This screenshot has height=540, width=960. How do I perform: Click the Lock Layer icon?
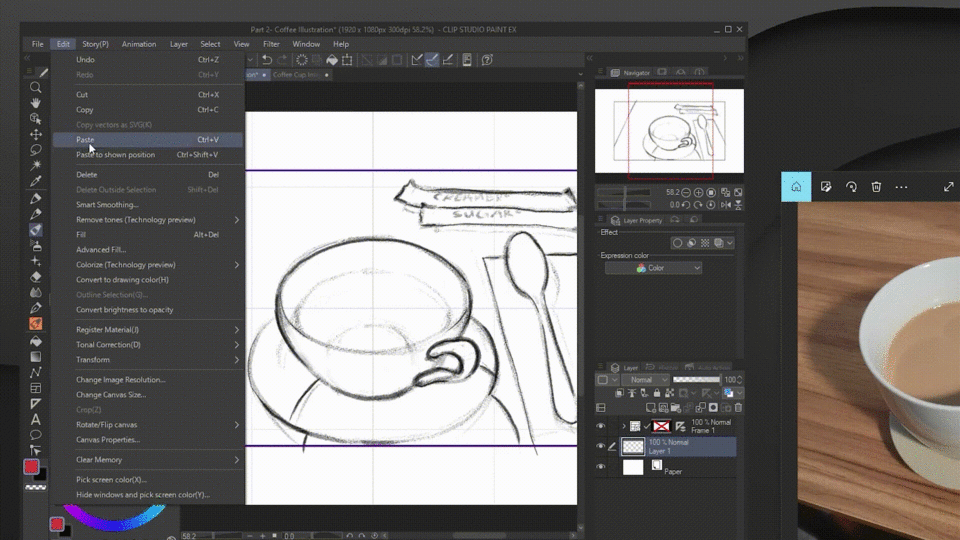(657, 394)
